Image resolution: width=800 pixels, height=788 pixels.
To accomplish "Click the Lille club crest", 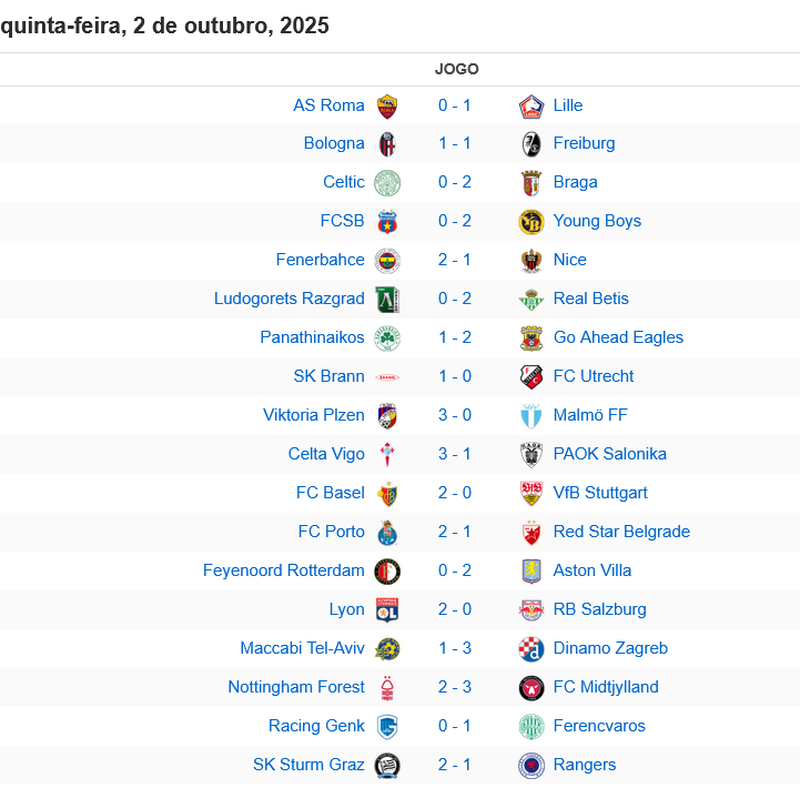I will (x=531, y=106).
